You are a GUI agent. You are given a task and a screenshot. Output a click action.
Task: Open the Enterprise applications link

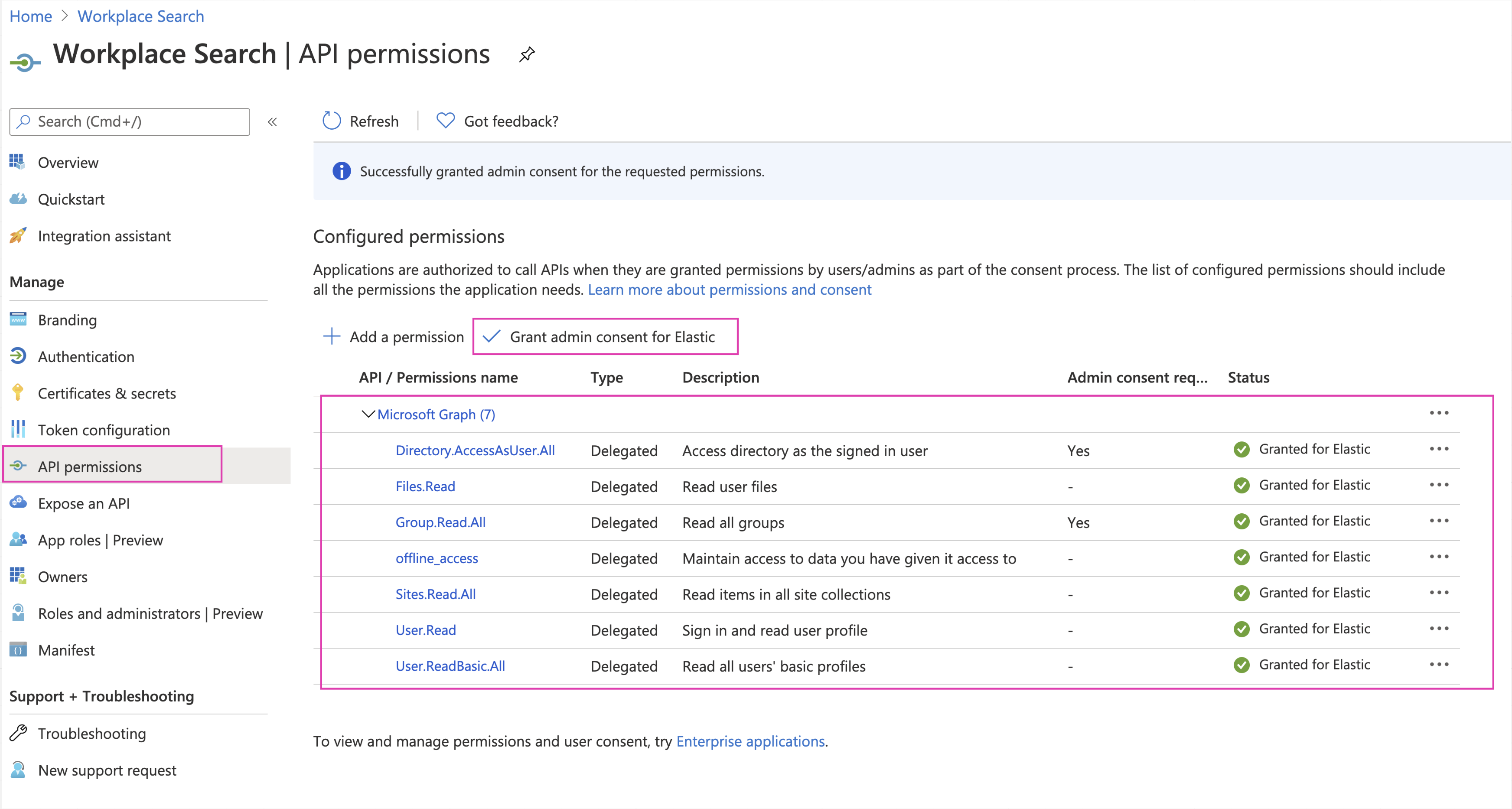coord(750,741)
